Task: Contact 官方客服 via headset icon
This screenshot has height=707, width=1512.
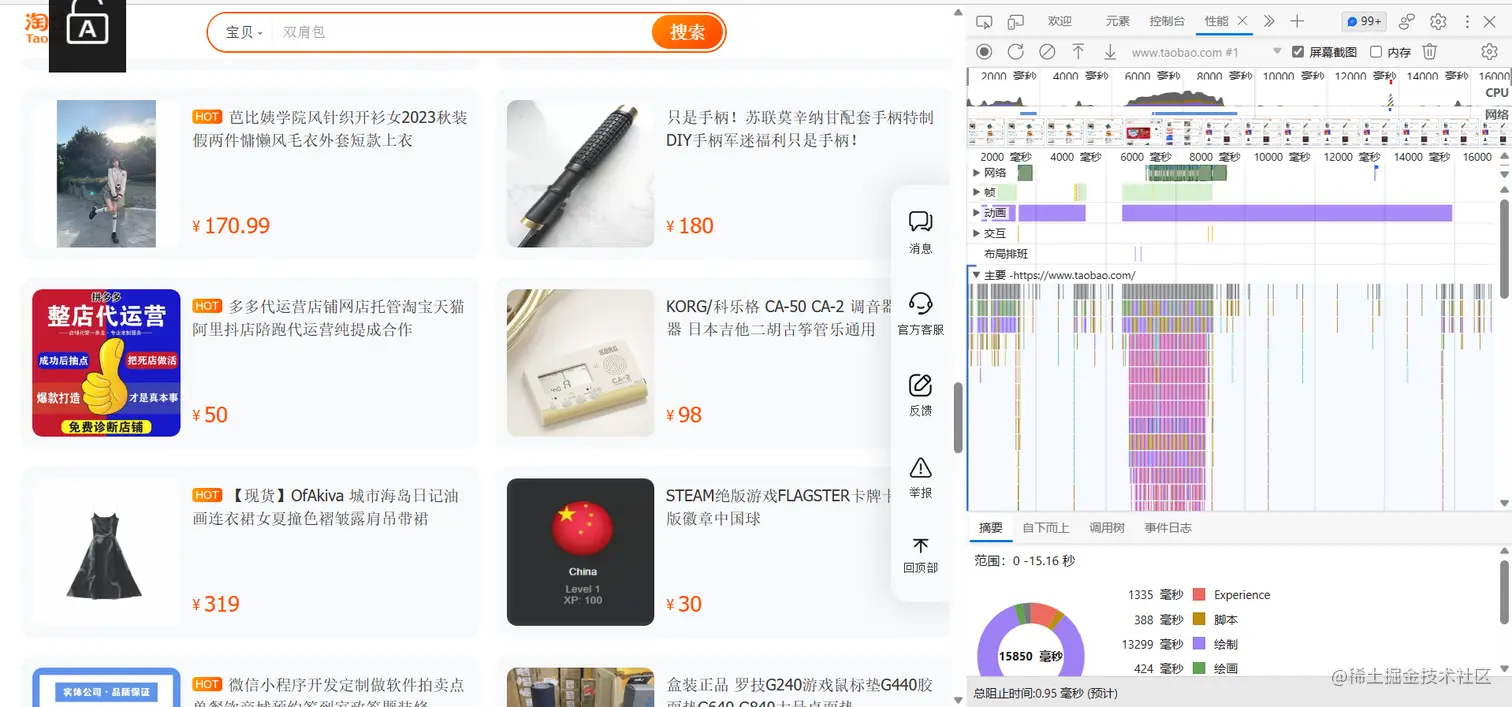Action: [921, 313]
